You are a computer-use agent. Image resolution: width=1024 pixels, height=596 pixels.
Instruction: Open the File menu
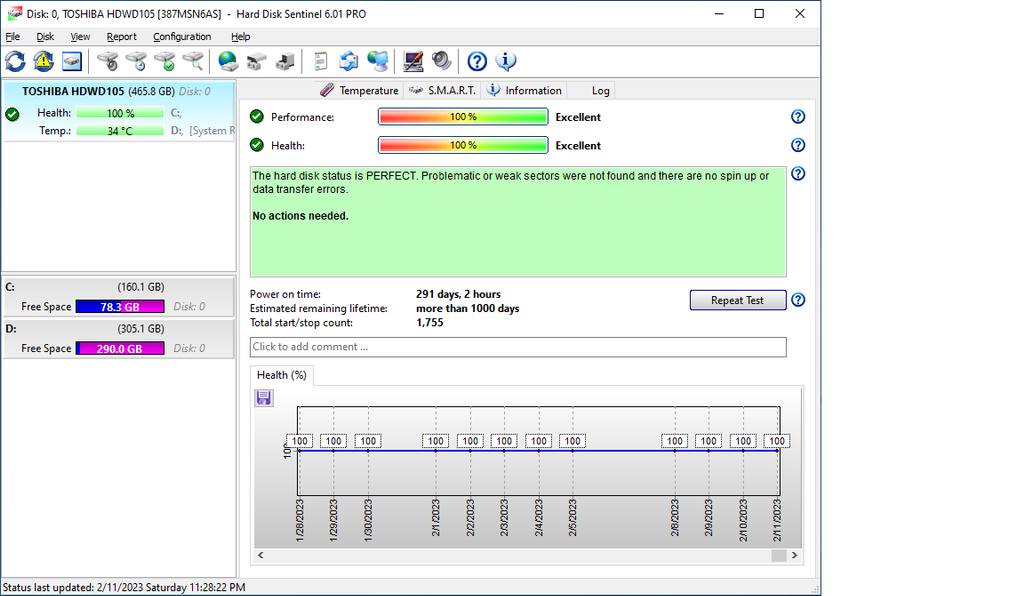point(12,37)
